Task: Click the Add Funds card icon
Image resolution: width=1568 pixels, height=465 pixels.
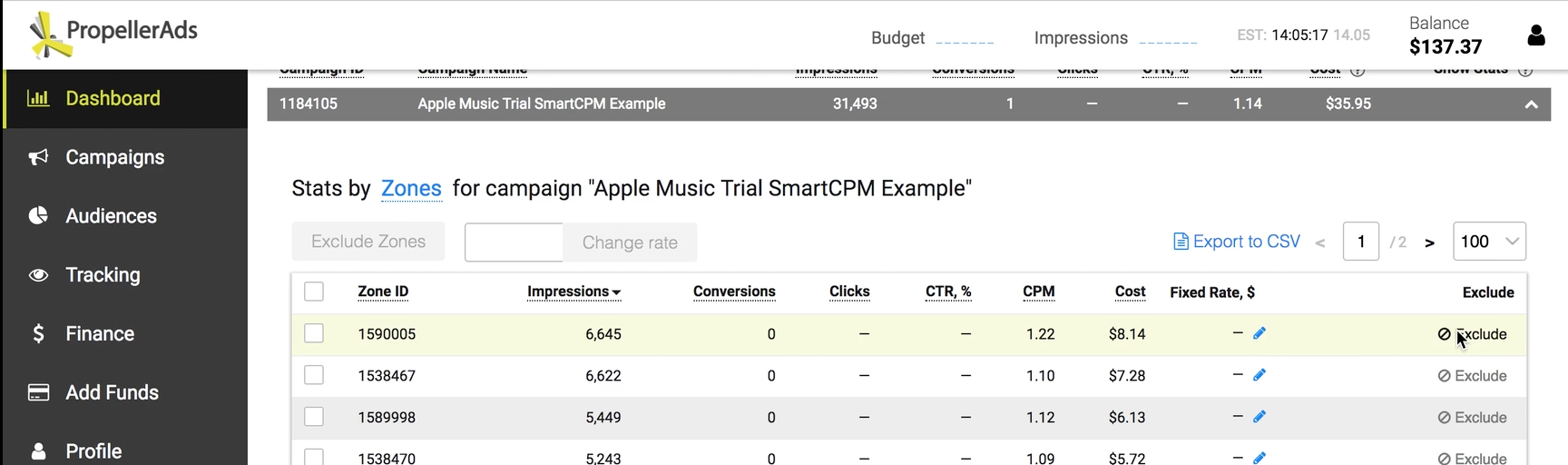Action: pos(38,392)
